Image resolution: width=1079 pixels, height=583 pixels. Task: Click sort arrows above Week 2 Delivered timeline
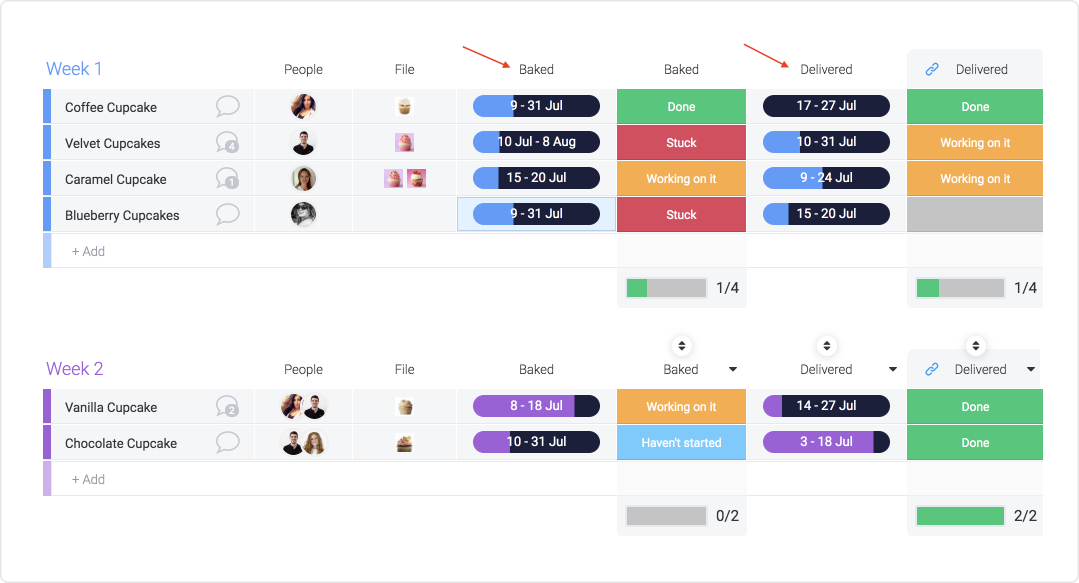coord(826,346)
